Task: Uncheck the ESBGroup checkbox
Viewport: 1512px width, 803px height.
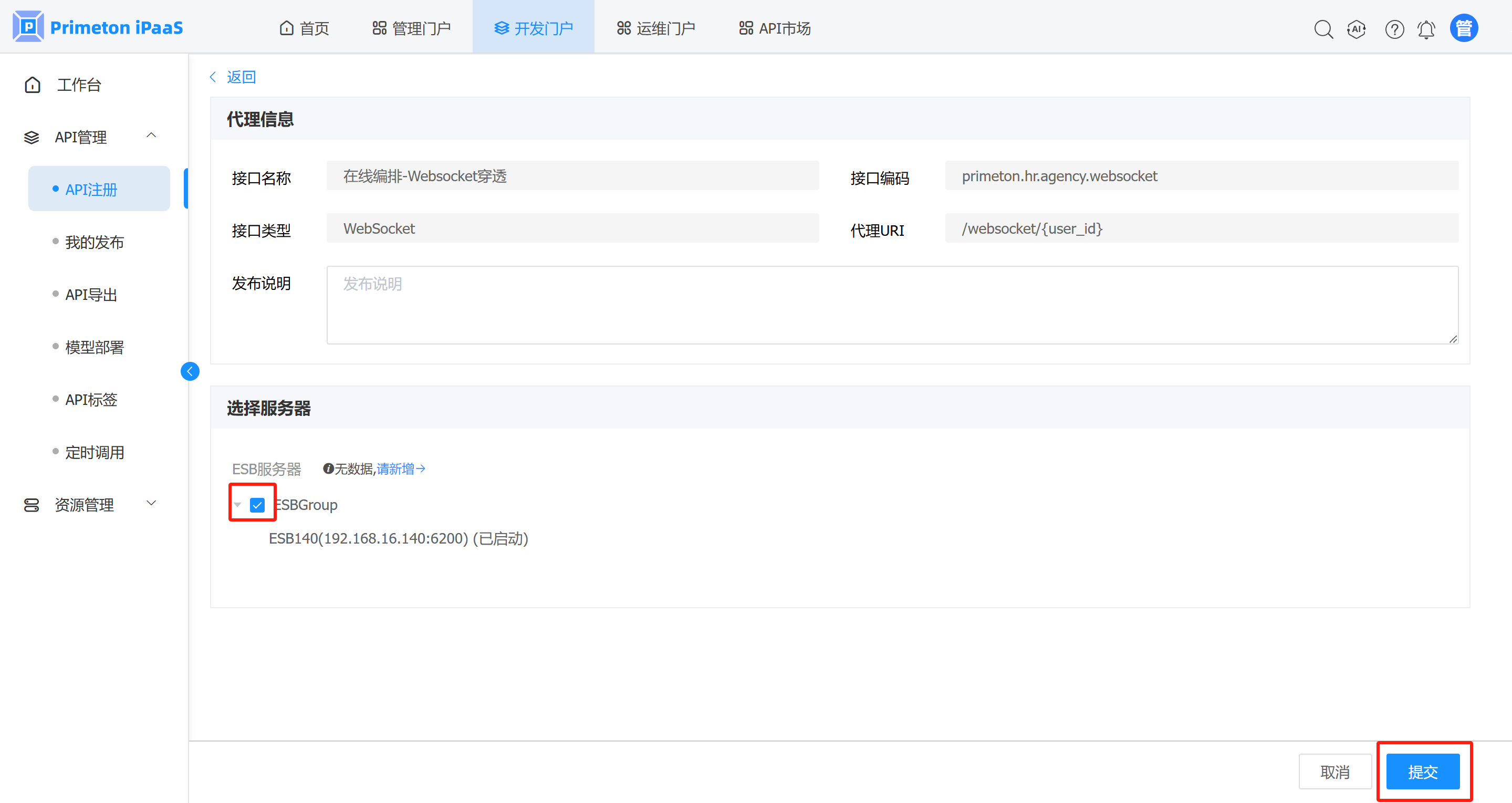Action: point(257,505)
